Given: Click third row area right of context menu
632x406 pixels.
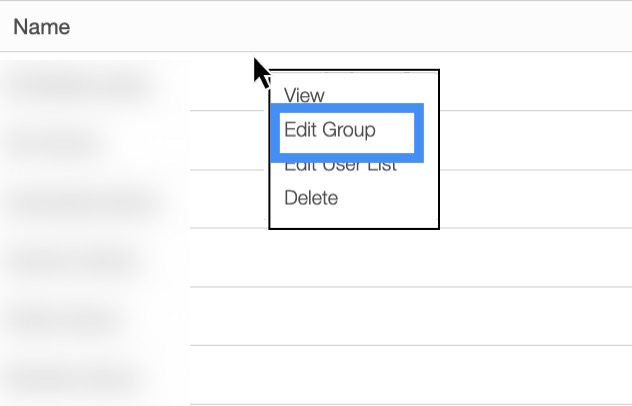Looking at the screenshot, I should 535,199.
